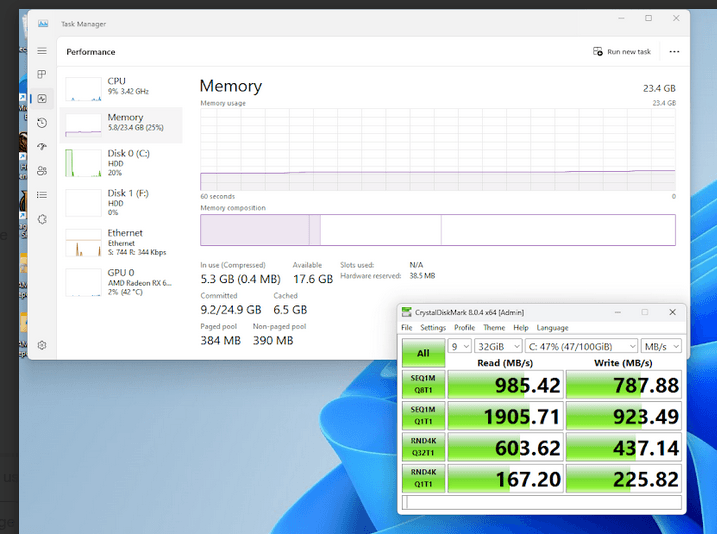The height and width of the screenshot is (534, 717).
Task: Open Language menu in CrystalDiskMark
Action: [x=552, y=328]
